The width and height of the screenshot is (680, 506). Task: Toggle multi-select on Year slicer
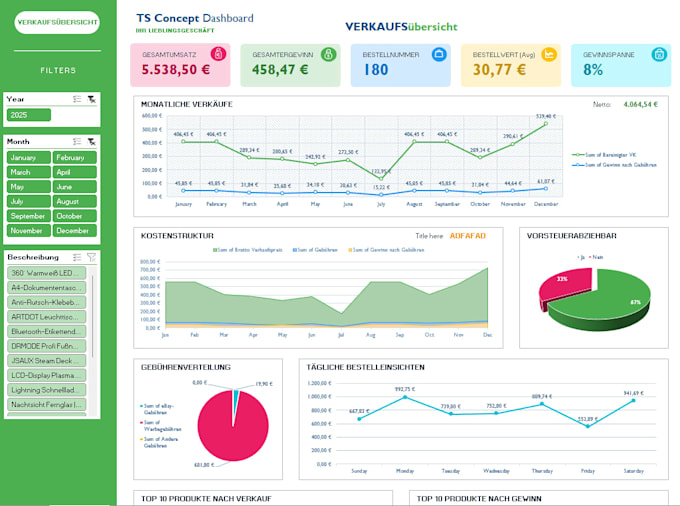[x=77, y=99]
